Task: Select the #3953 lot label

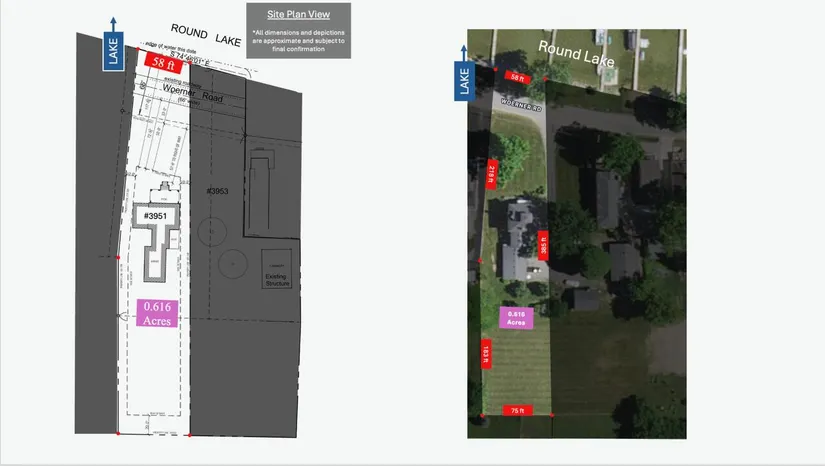Action: [x=219, y=191]
